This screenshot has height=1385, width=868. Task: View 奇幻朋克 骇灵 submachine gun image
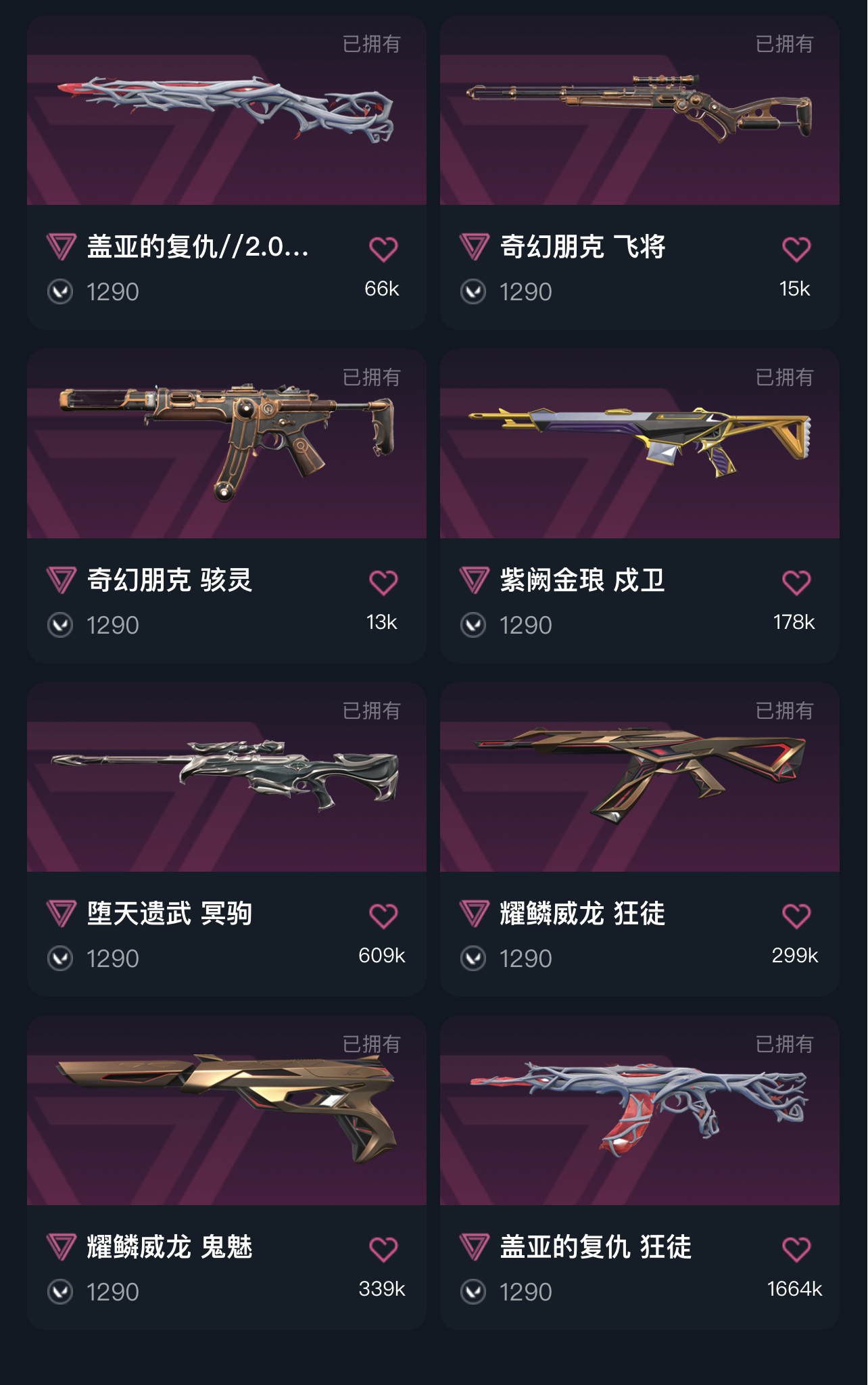click(x=226, y=444)
